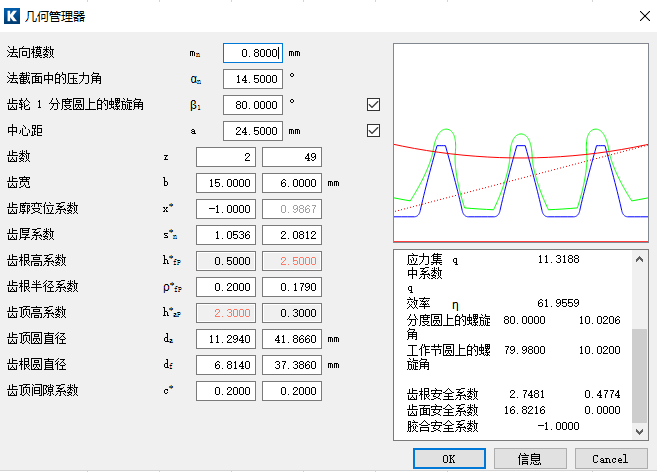Select the 齿数 field showing 49

tap(292, 157)
